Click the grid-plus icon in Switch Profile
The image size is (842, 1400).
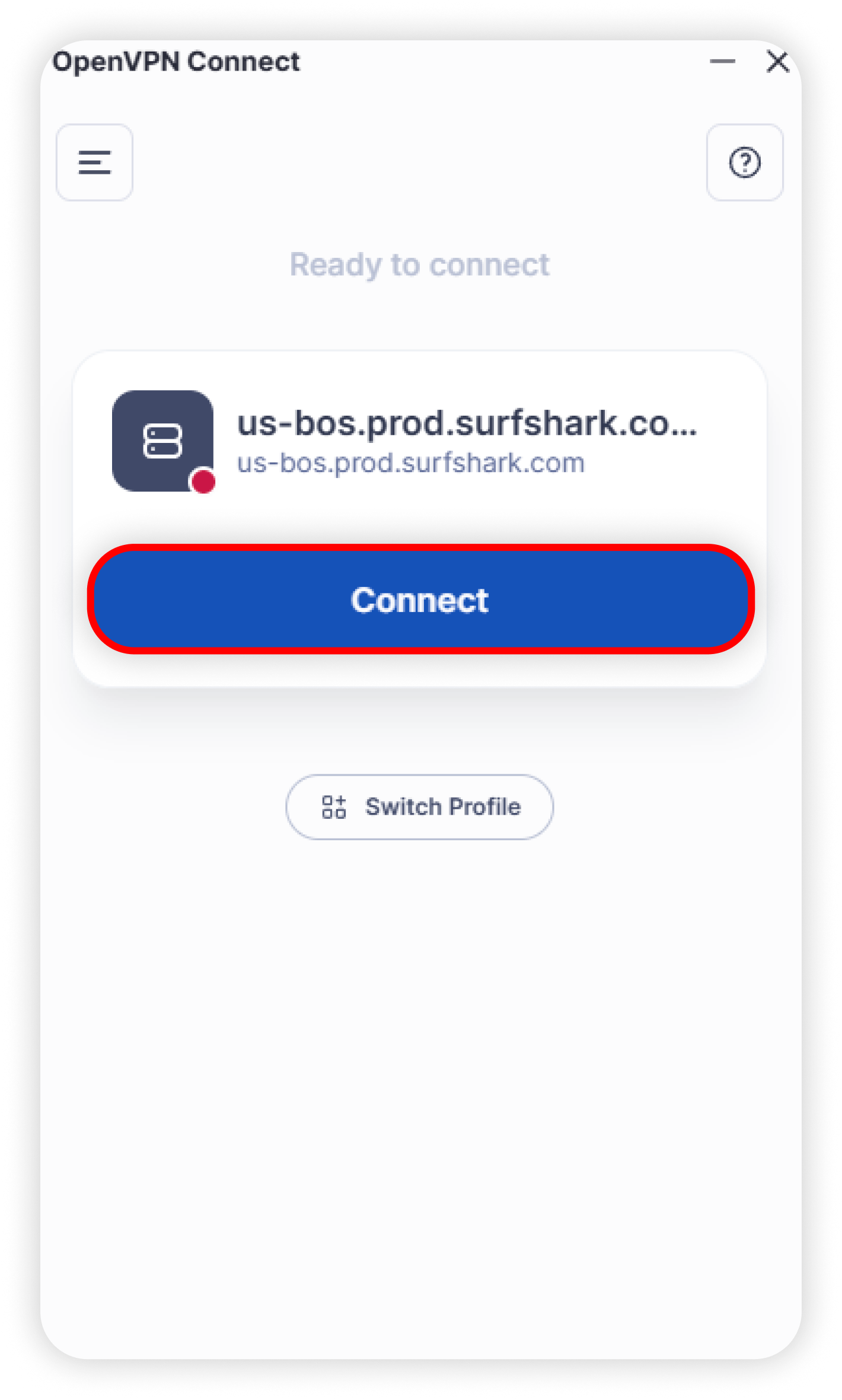(334, 807)
